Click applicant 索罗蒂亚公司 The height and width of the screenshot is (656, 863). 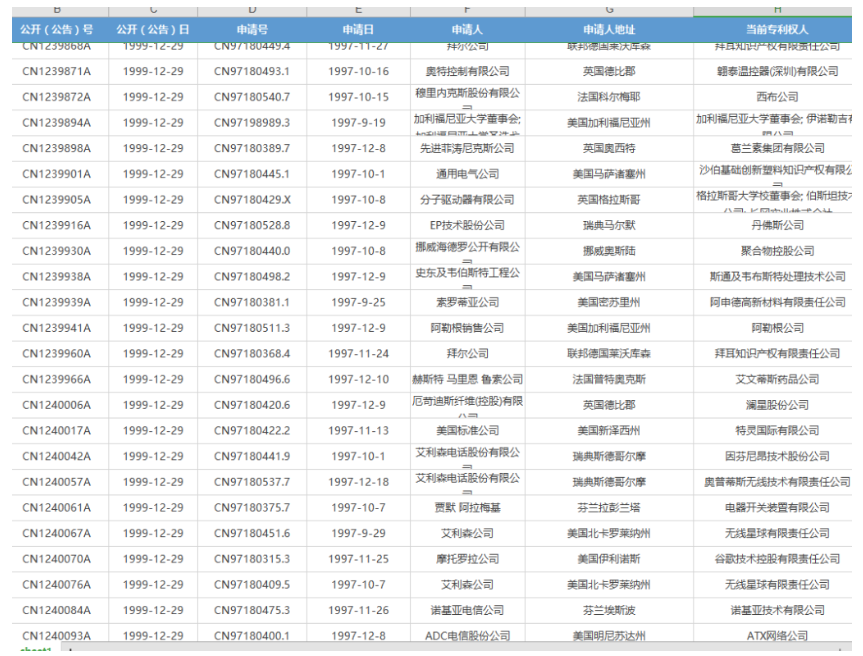tap(467, 302)
